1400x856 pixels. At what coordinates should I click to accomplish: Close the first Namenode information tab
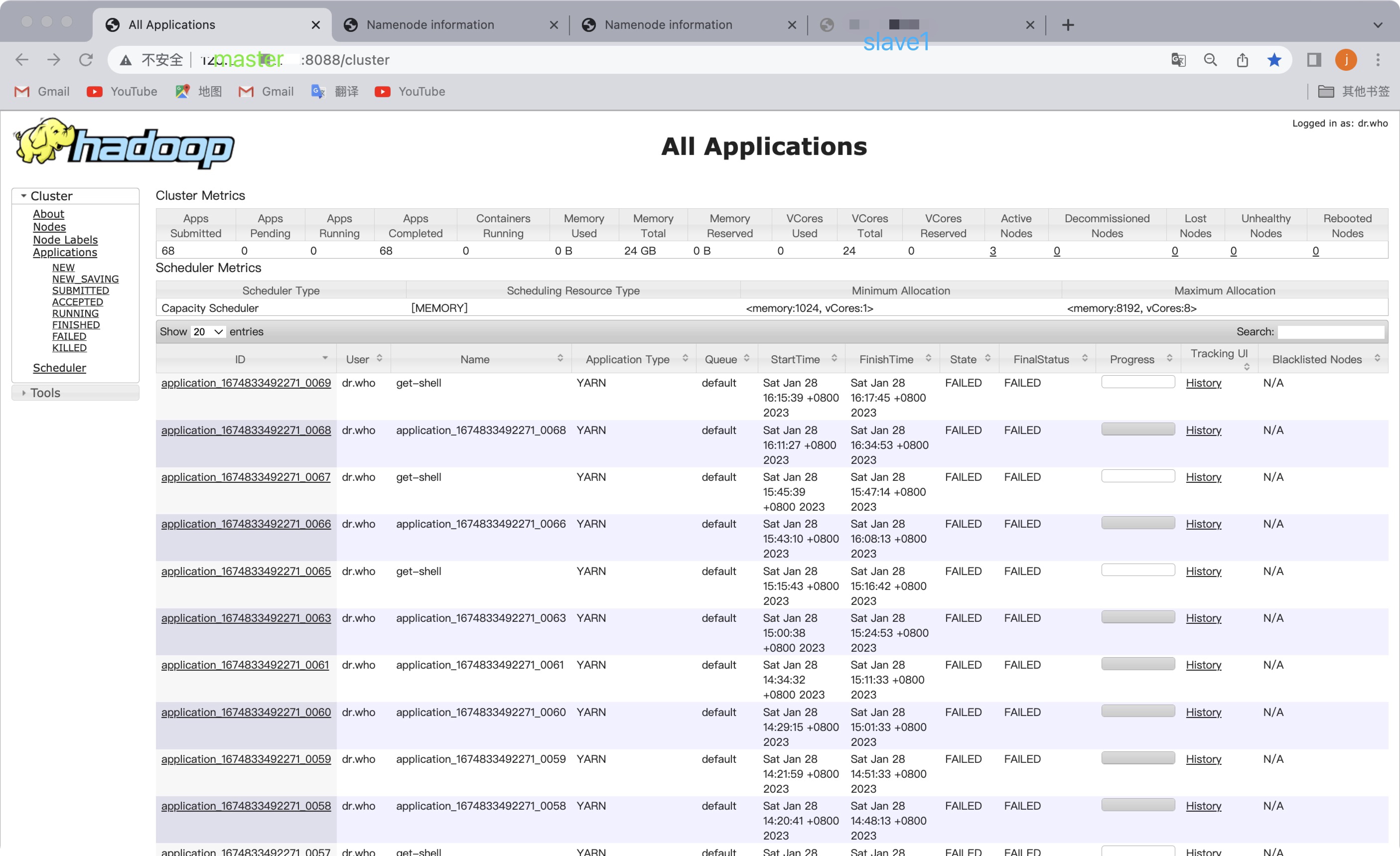coord(554,25)
